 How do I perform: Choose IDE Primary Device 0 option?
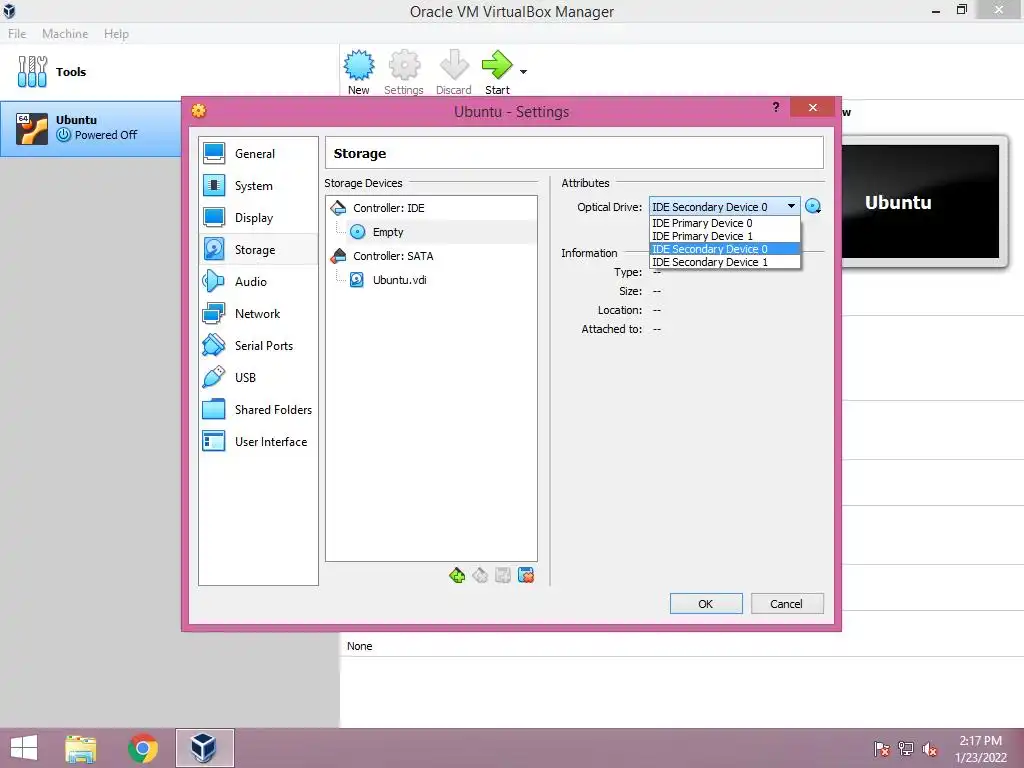click(x=724, y=223)
